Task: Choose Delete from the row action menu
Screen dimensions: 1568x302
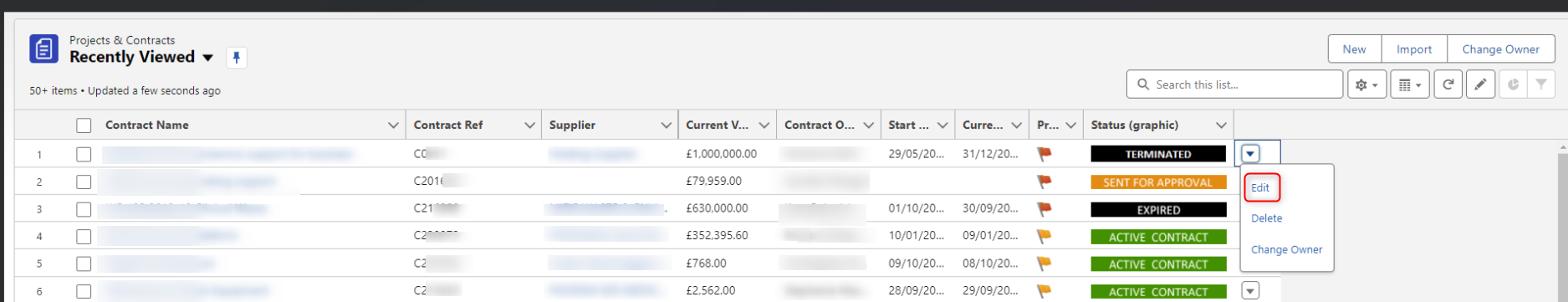Action: 1266,218
